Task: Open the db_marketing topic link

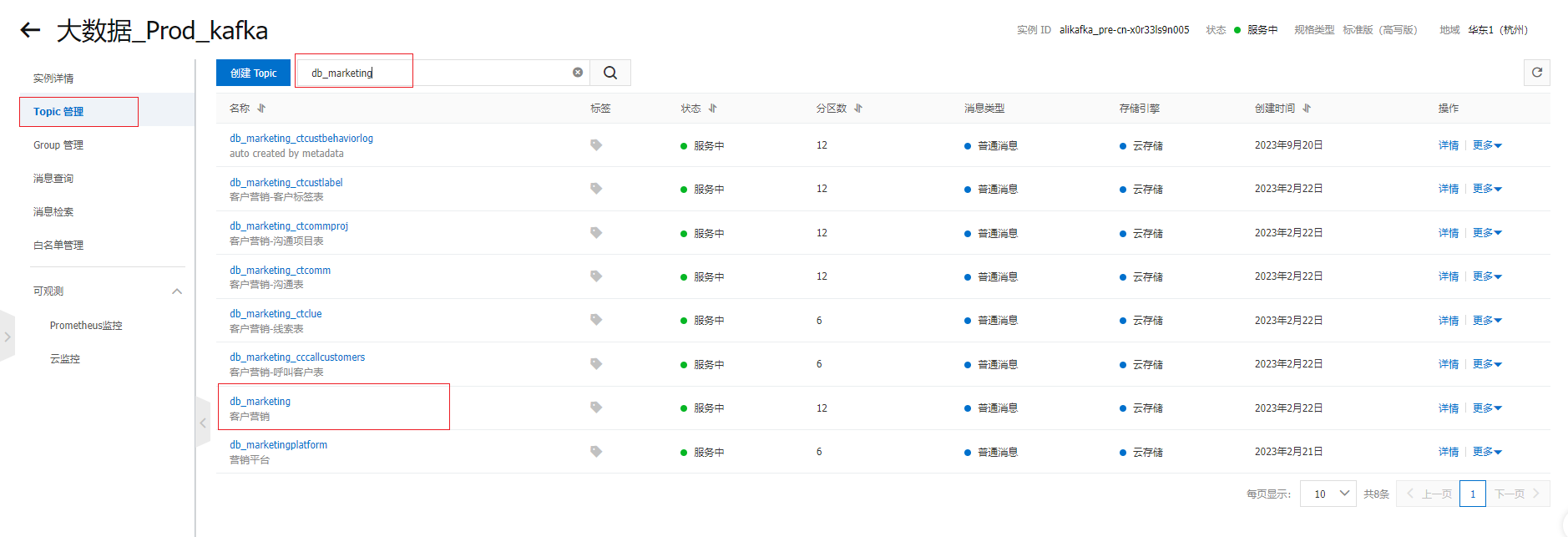Action: pos(260,402)
